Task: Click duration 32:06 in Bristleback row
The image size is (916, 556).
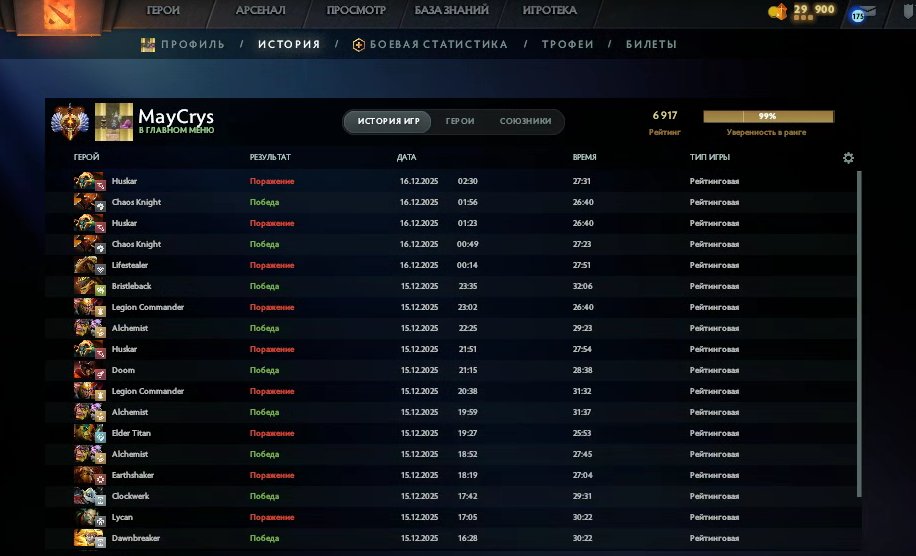Action: (582, 286)
